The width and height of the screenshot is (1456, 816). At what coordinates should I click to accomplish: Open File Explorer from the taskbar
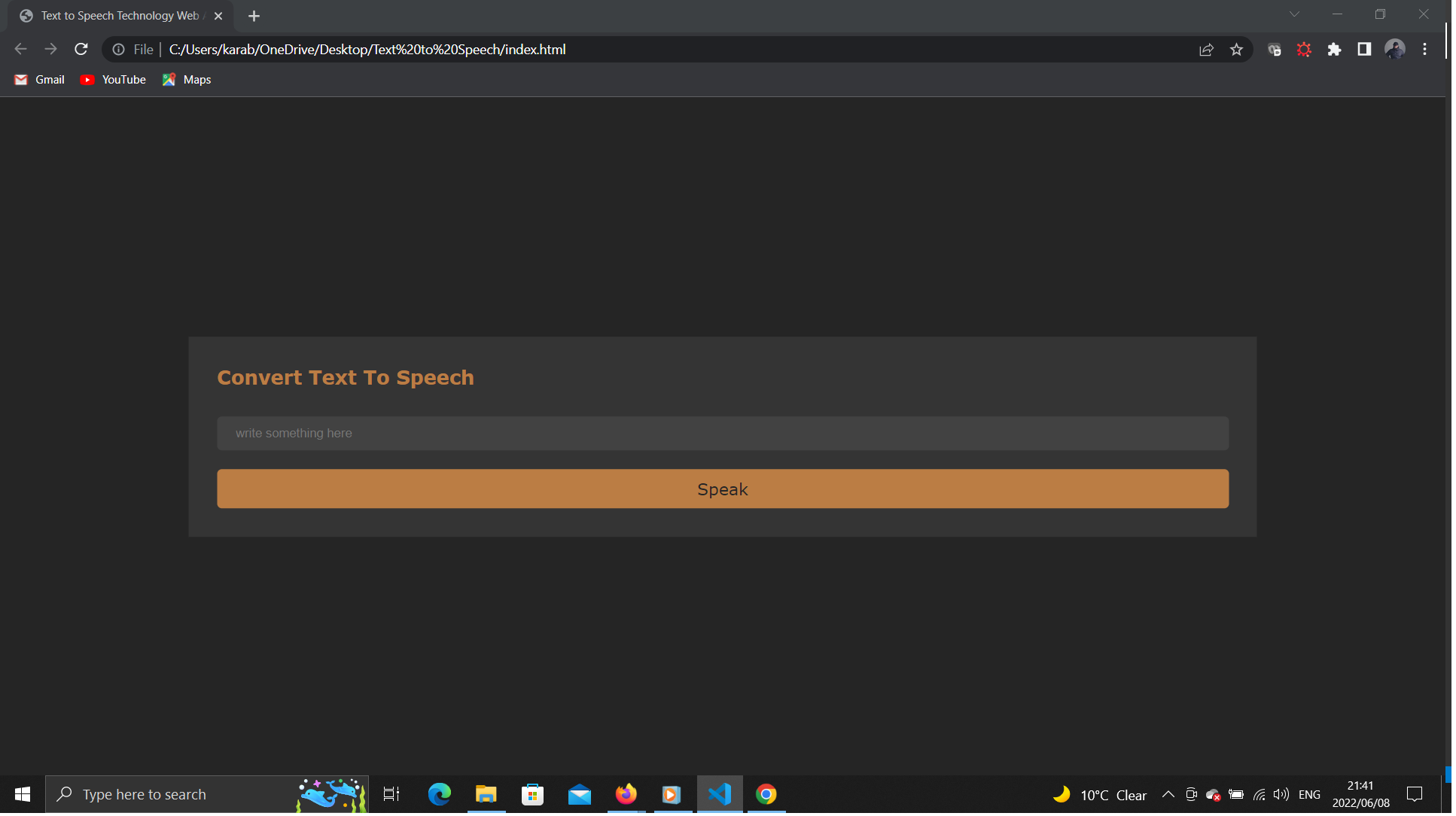(486, 794)
